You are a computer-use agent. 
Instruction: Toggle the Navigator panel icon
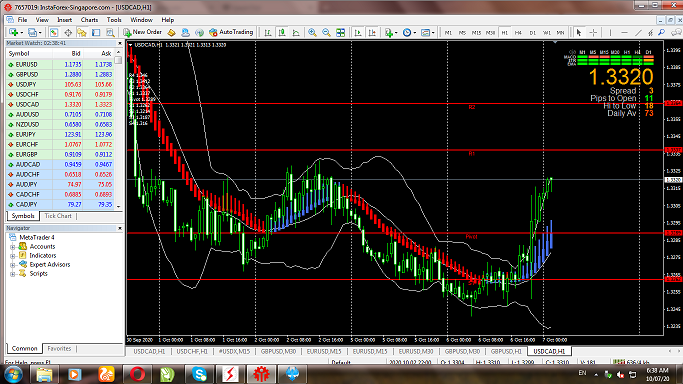[82, 32]
